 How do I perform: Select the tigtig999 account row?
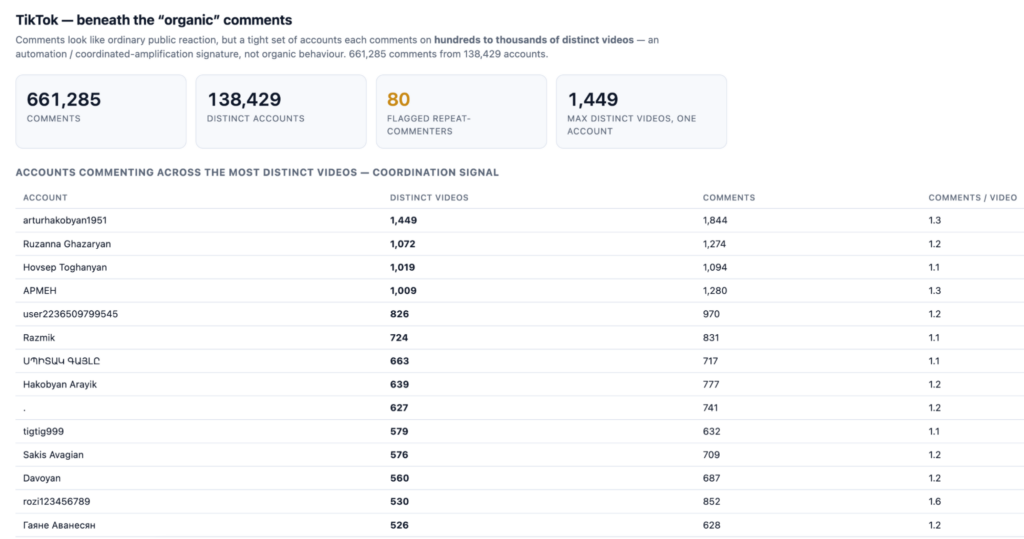[x=520, y=431]
